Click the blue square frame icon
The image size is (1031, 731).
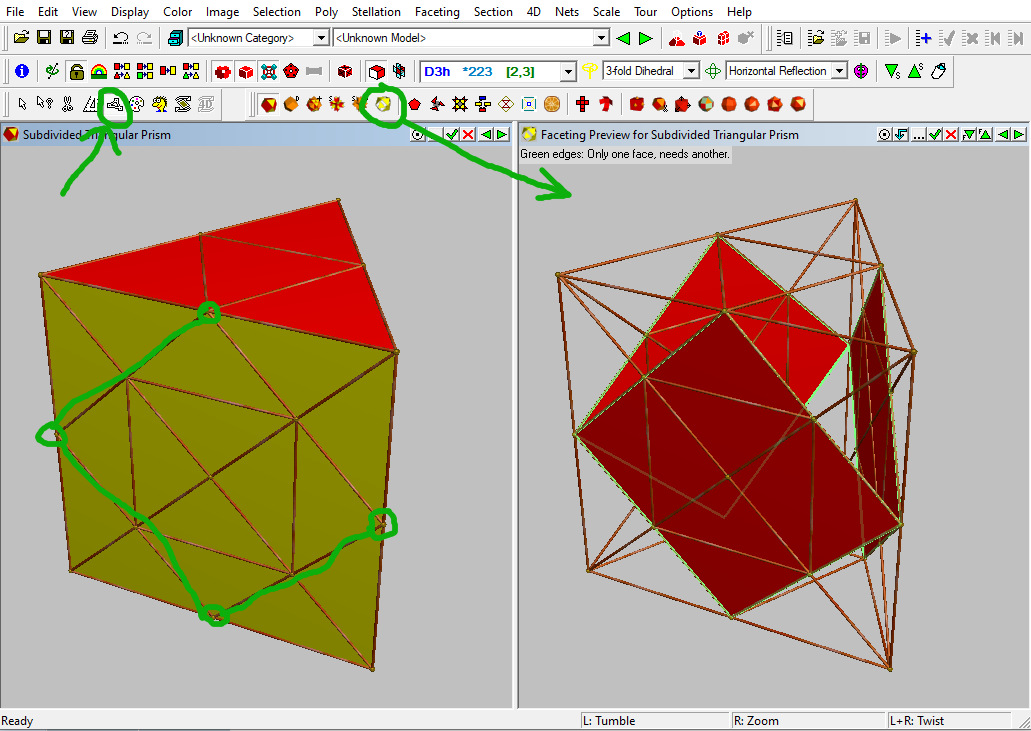click(x=529, y=104)
